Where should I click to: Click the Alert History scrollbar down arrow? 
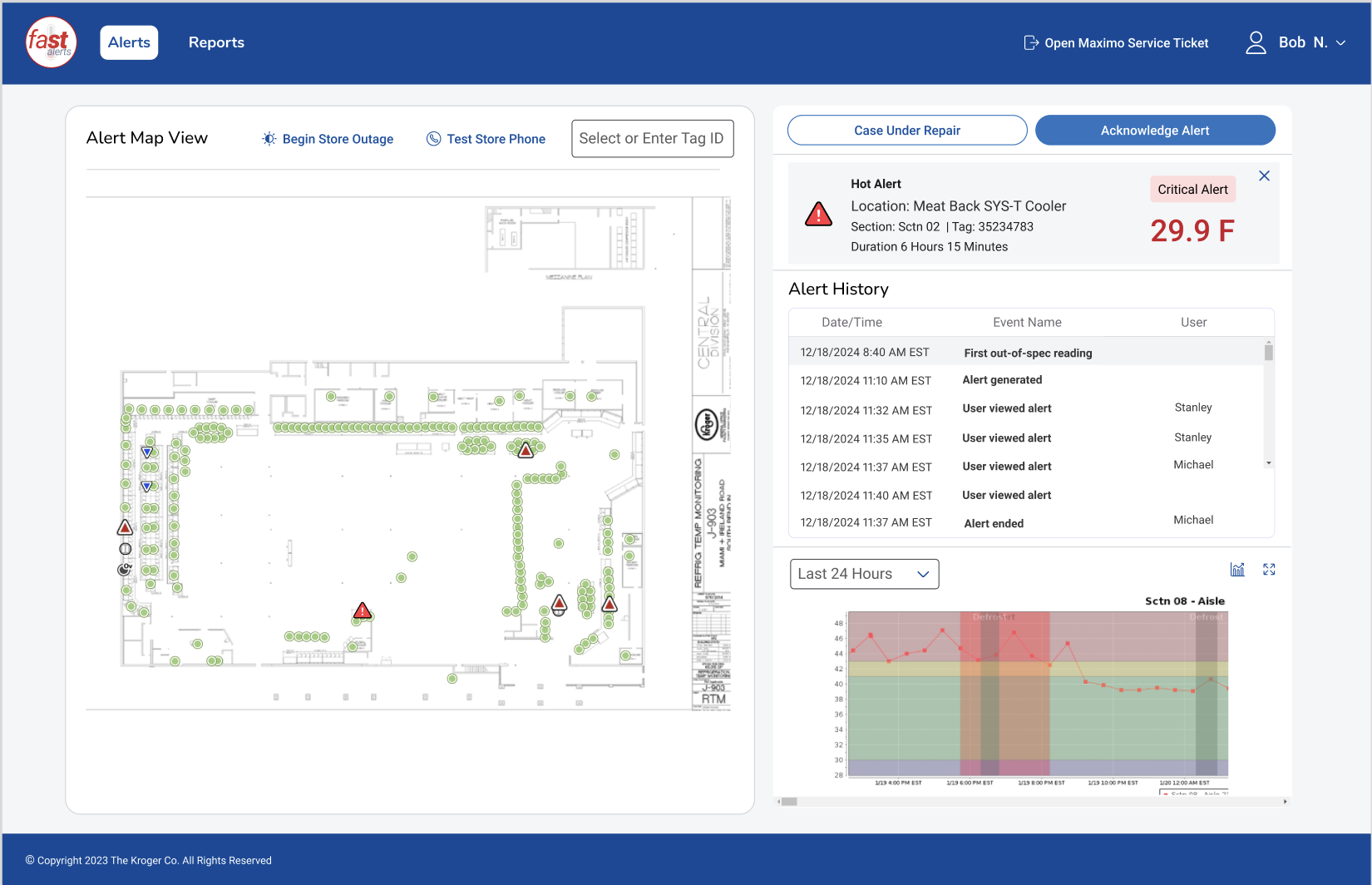pyautogui.click(x=1269, y=462)
